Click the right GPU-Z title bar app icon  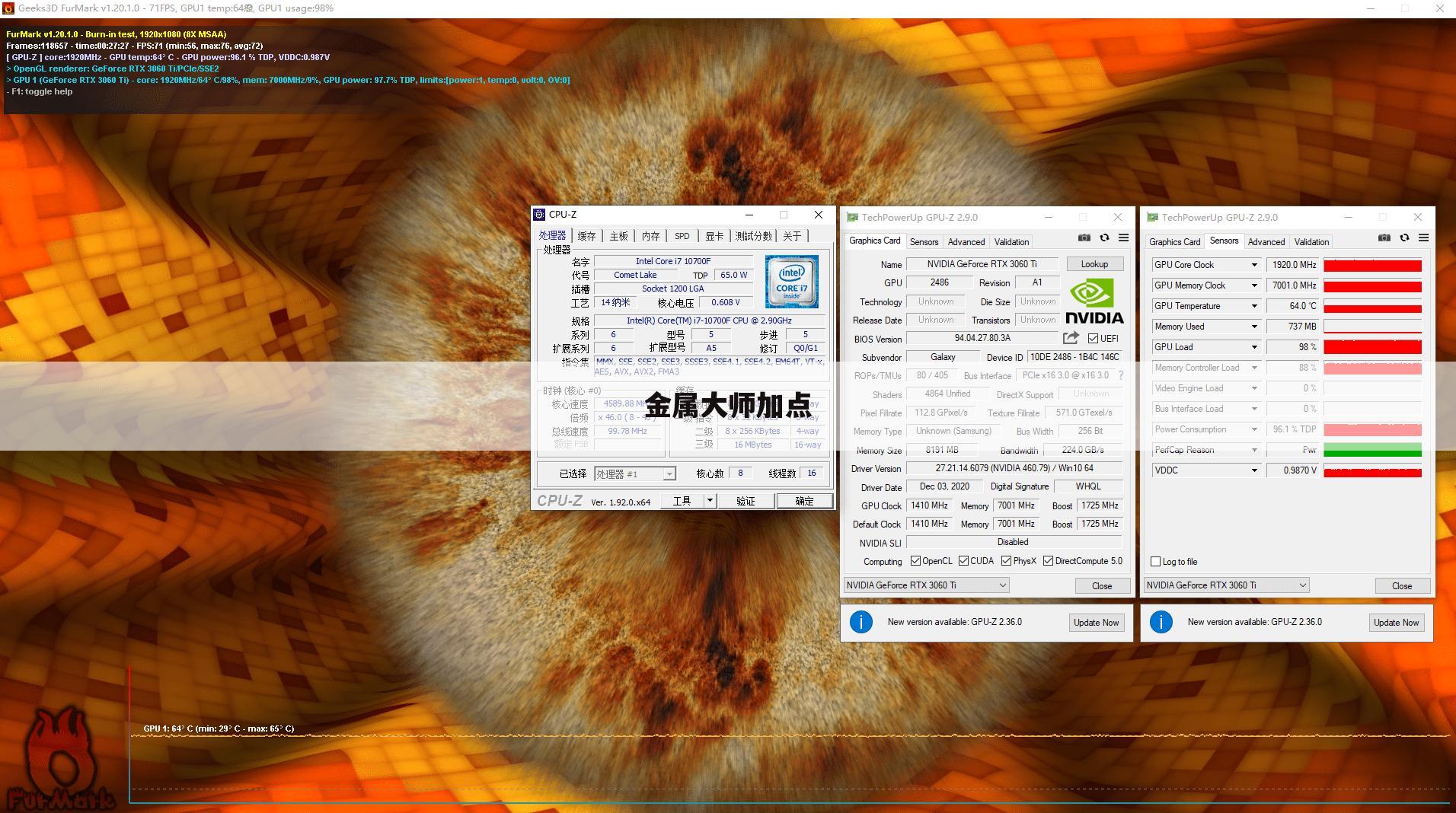pyautogui.click(x=1152, y=218)
